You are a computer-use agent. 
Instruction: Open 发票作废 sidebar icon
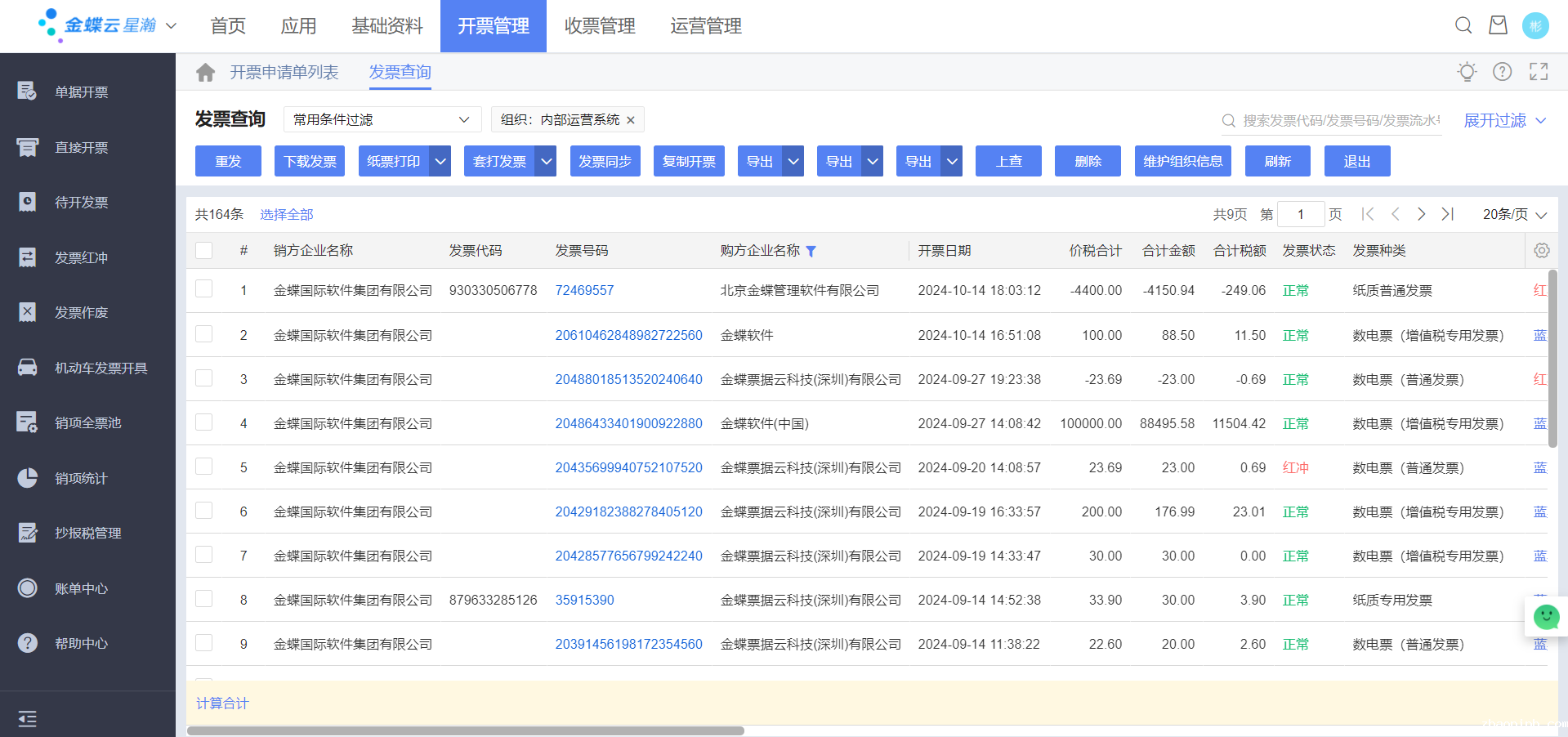coord(27,312)
